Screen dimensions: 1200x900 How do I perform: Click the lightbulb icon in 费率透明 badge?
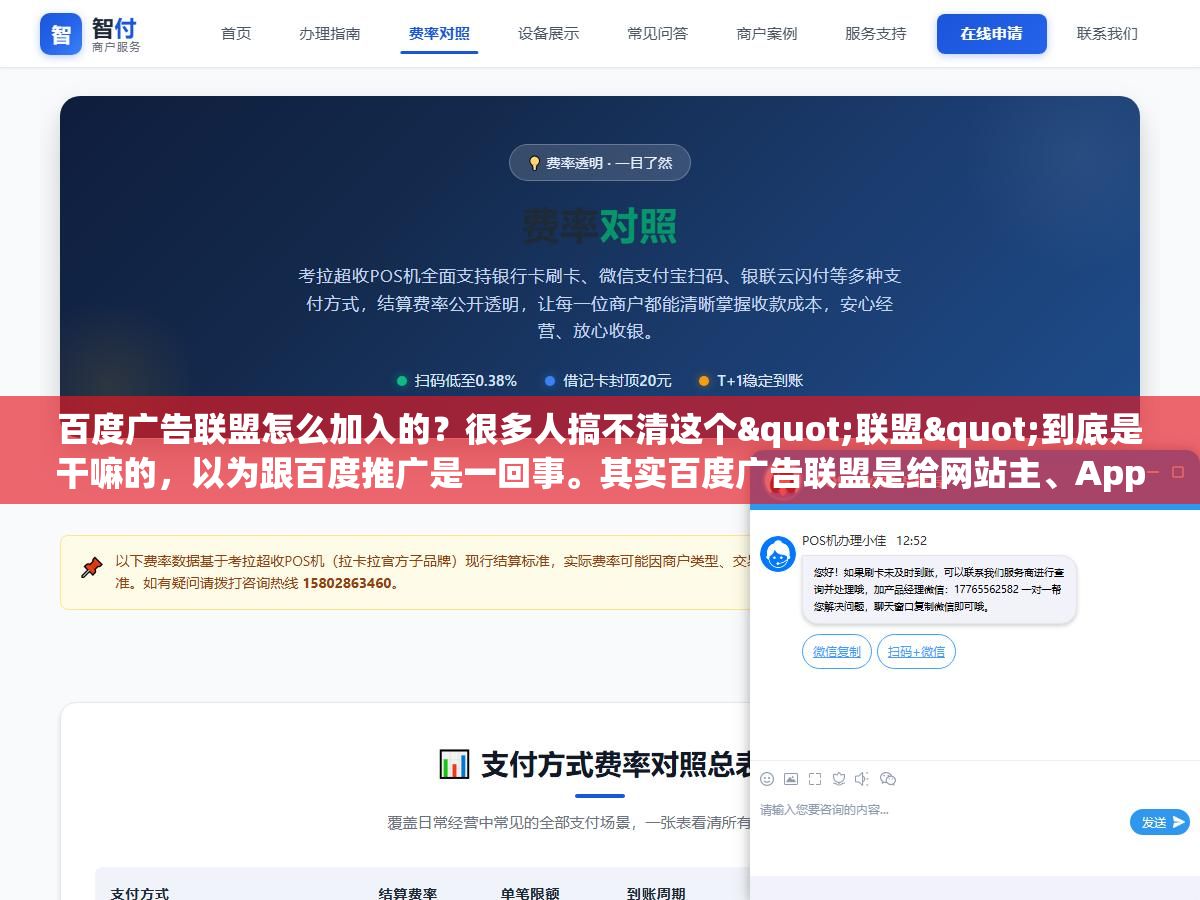pyautogui.click(x=534, y=163)
